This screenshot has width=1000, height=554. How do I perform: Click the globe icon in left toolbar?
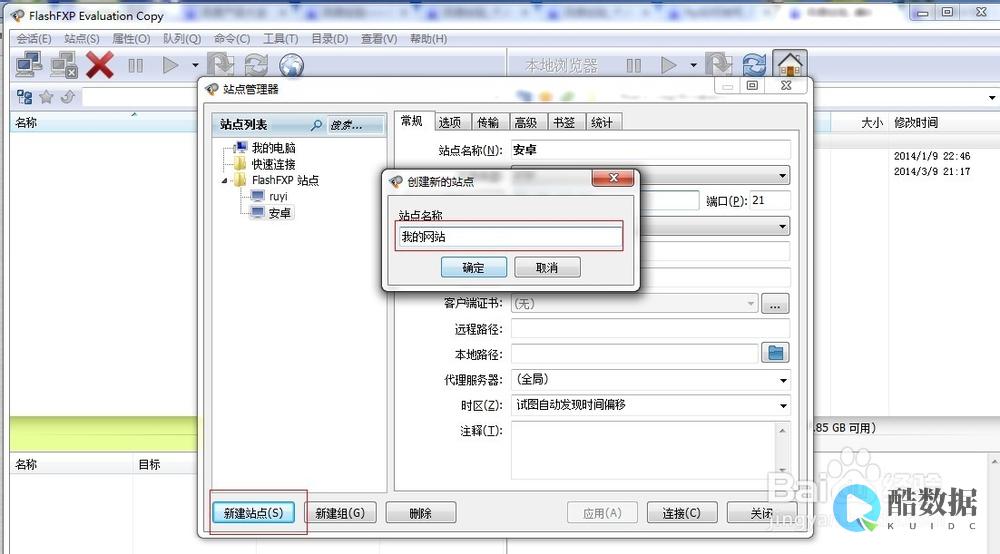click(x=291, y=65)
